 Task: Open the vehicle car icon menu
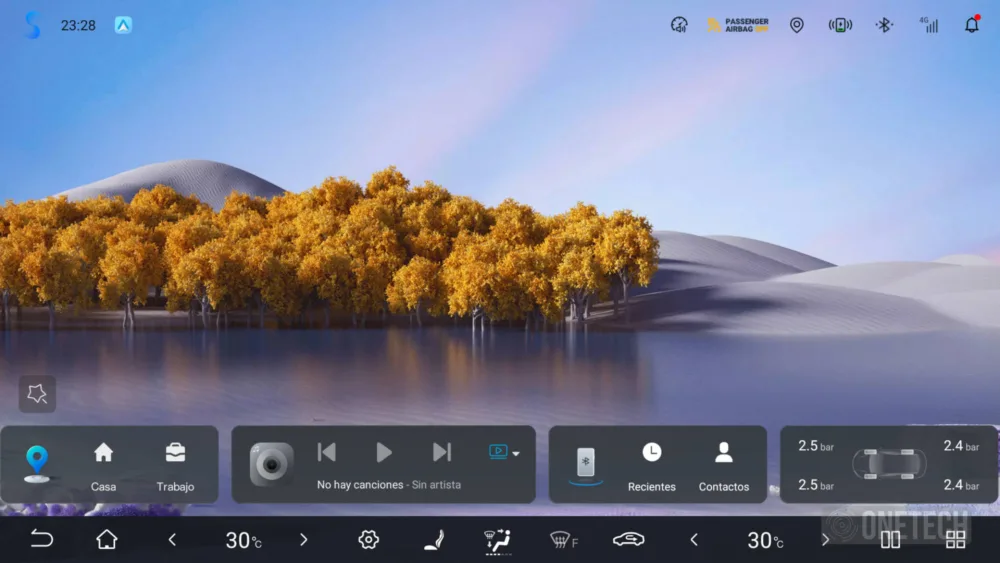628,540
